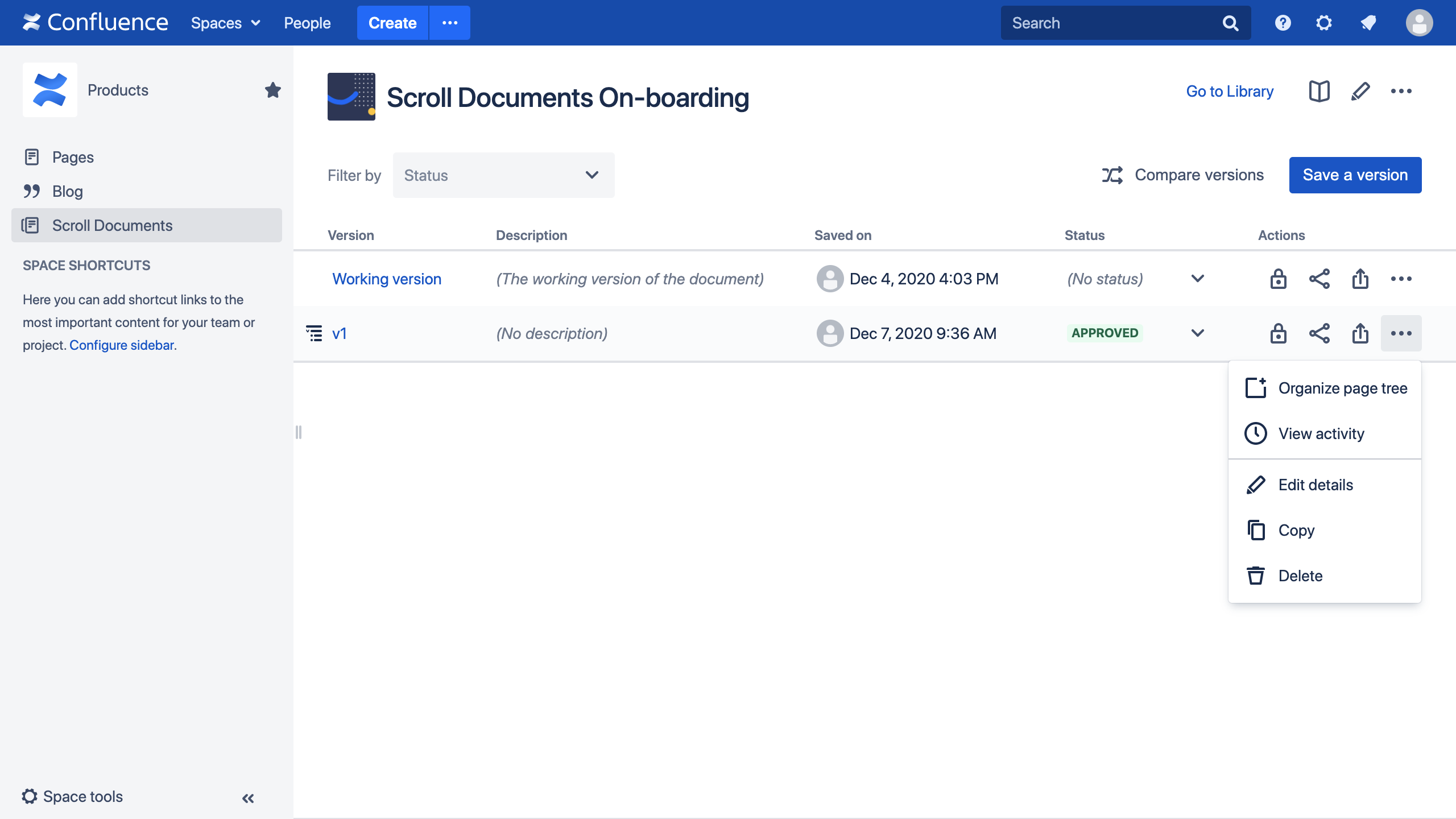The height and width of the screenshot is (819, 1456).
Task: Collapse the sidebar with double chevron
Action: [x=248, y=798]
